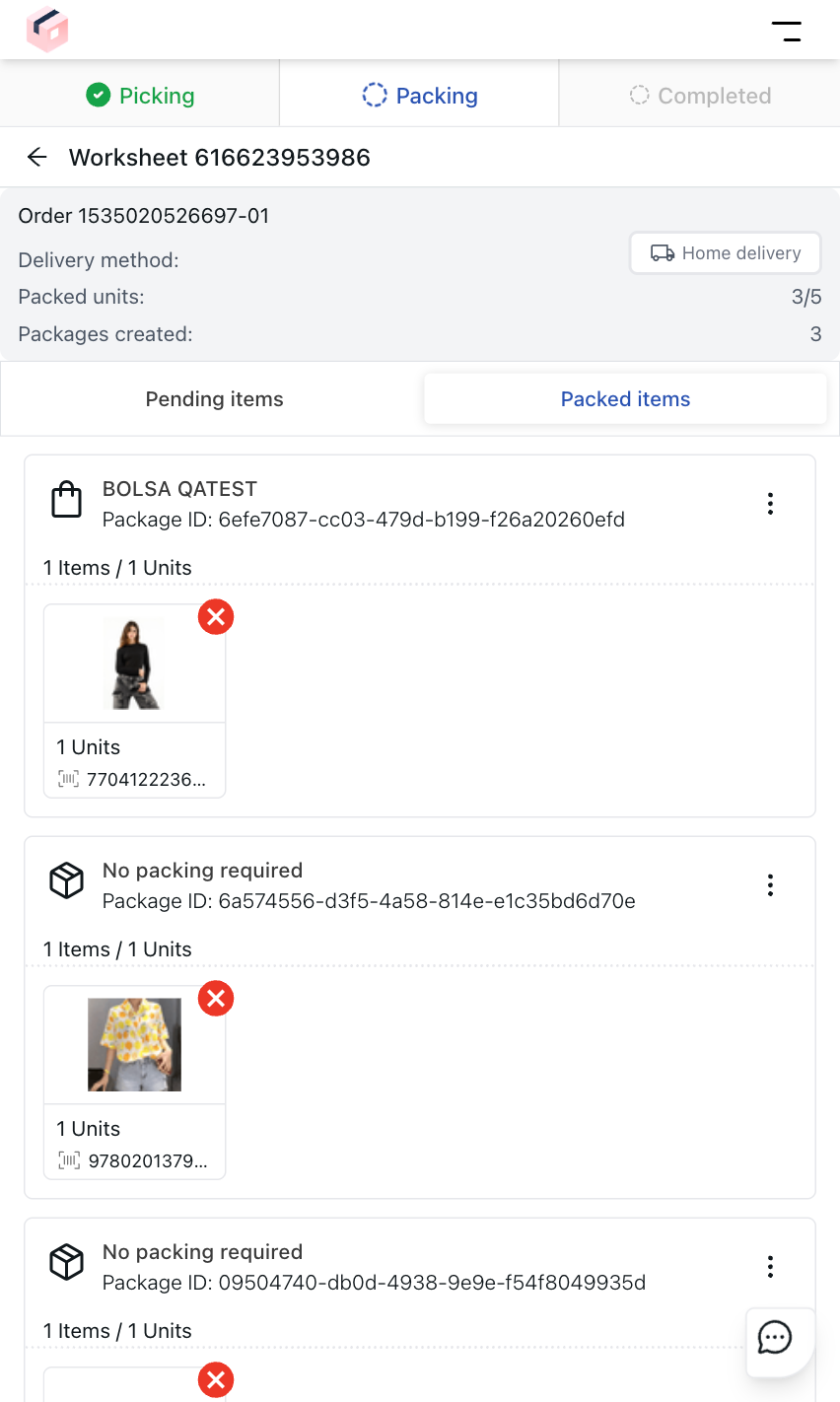Screen dimensions: 840x1402
Task: Select the Completed stage tab
Action: [699, 95]
